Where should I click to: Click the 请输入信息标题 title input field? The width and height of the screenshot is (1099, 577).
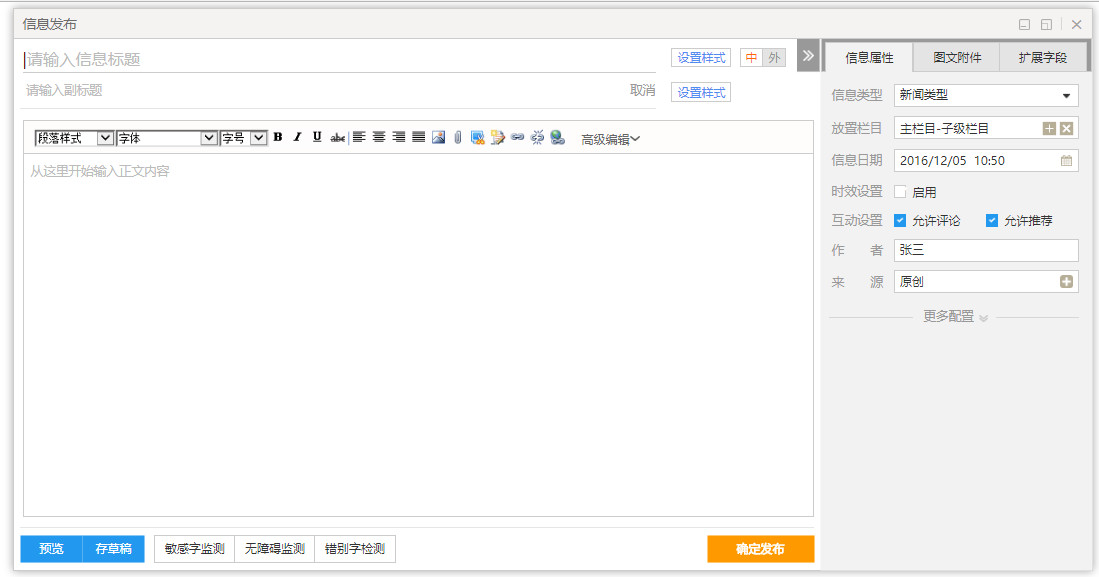340,59
